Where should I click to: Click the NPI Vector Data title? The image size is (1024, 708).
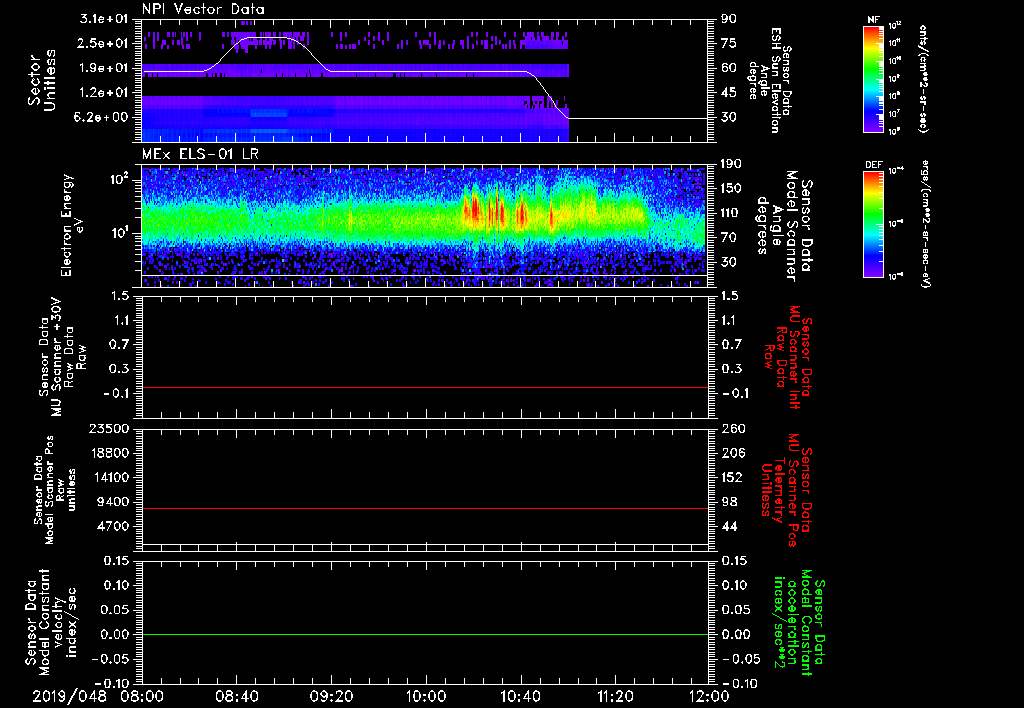203,8
